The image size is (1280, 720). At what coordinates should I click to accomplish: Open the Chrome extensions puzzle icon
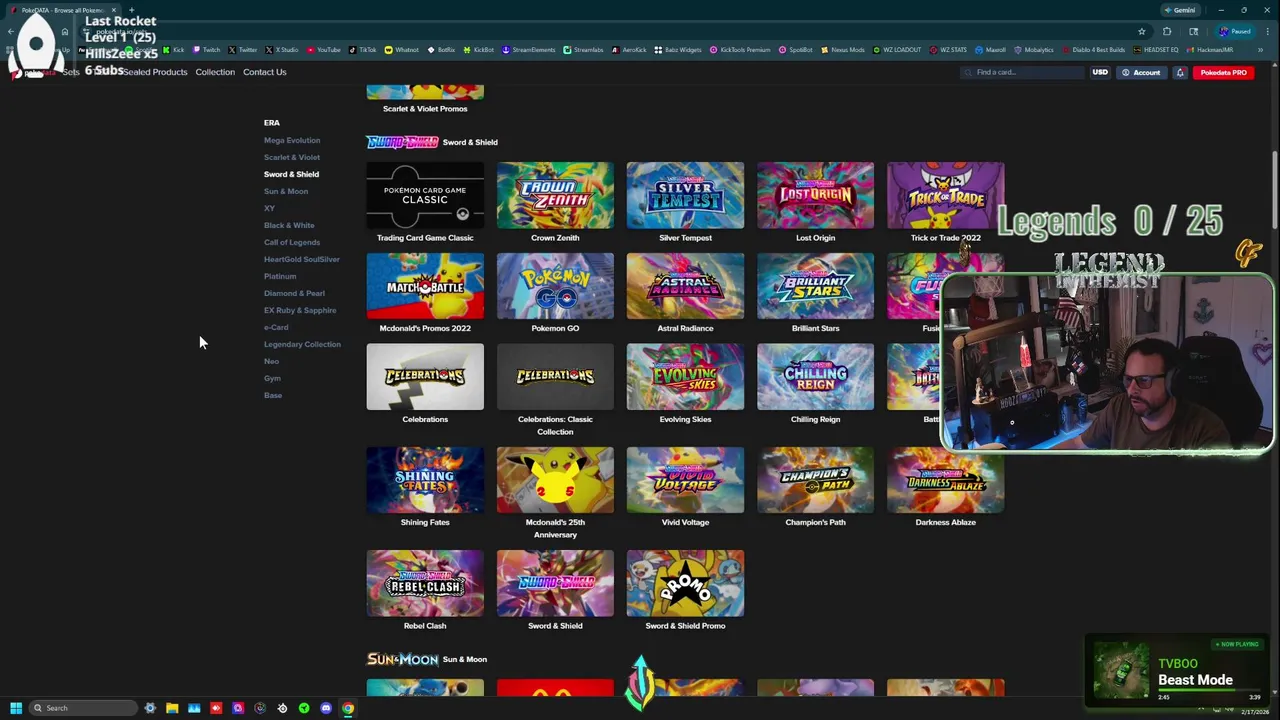click(x=1167, y=31)
